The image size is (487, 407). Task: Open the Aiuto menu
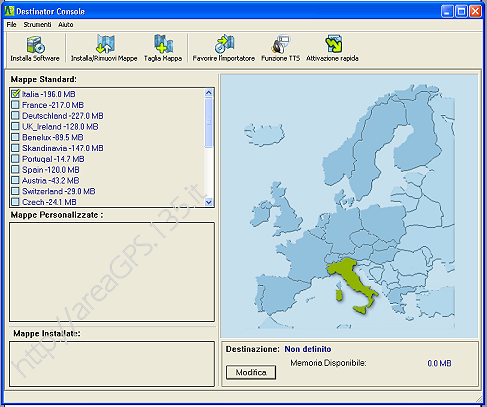(66, 25)
